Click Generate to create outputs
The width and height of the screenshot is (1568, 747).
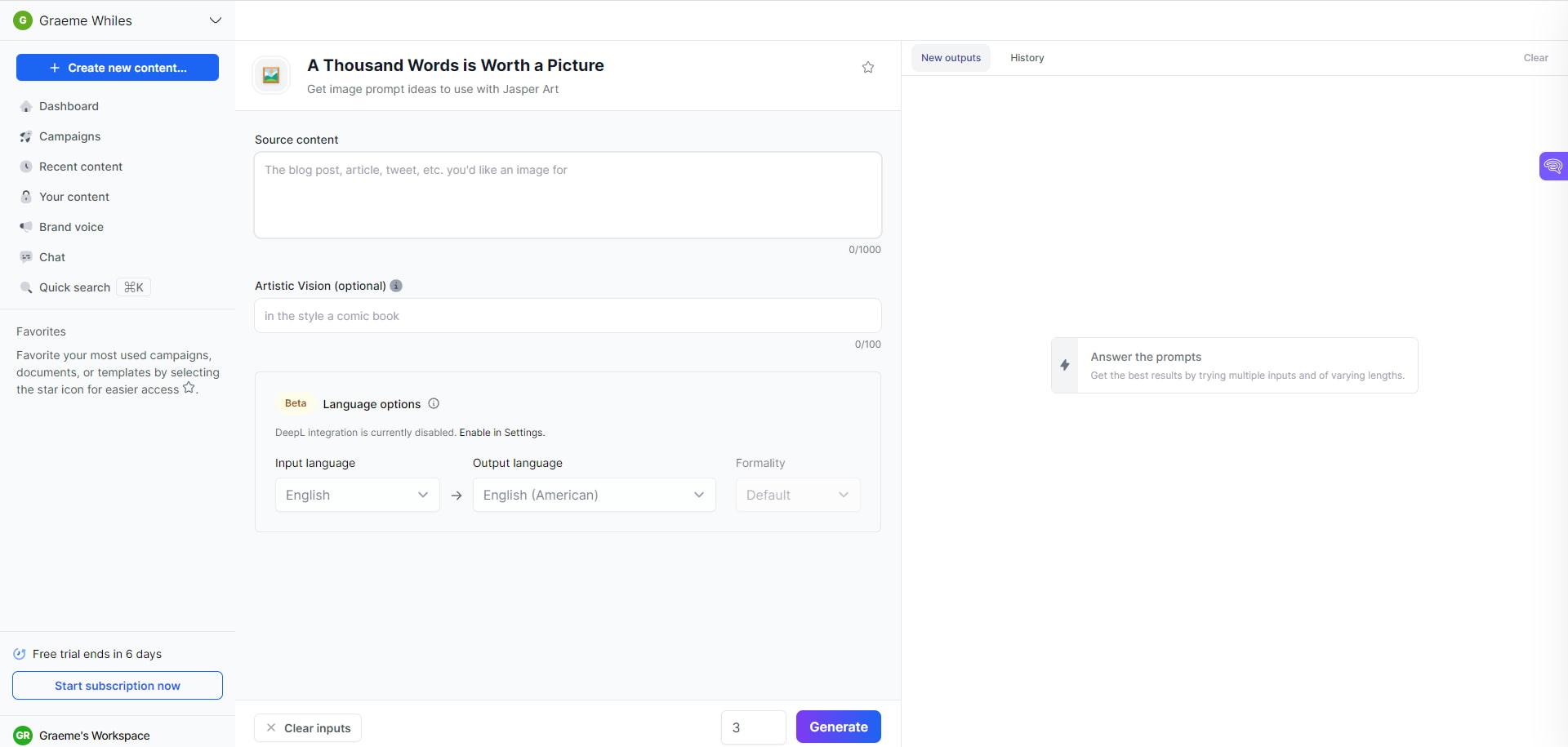pos(838,727)
